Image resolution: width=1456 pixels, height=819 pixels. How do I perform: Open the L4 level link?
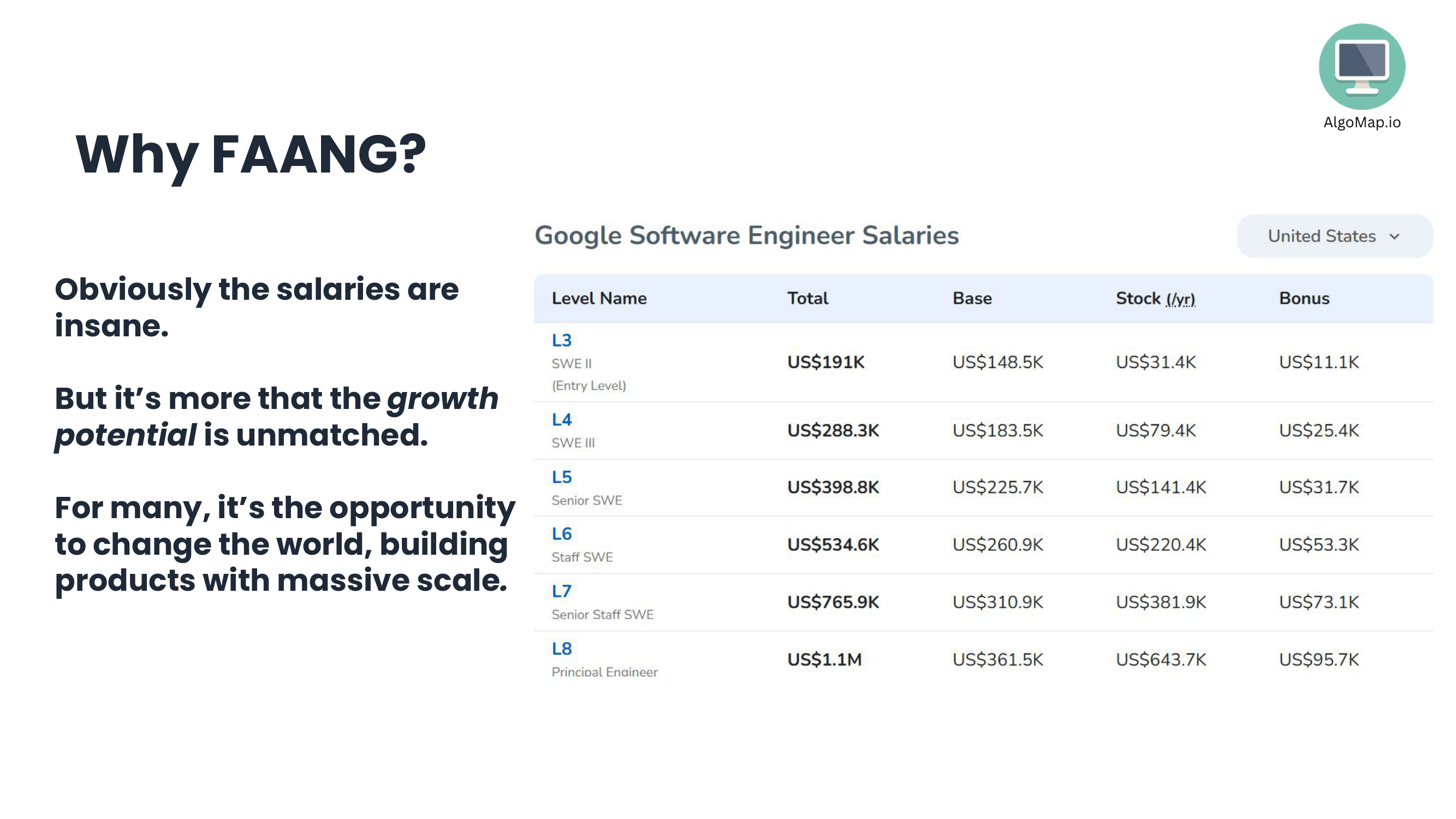click(561, 419)
